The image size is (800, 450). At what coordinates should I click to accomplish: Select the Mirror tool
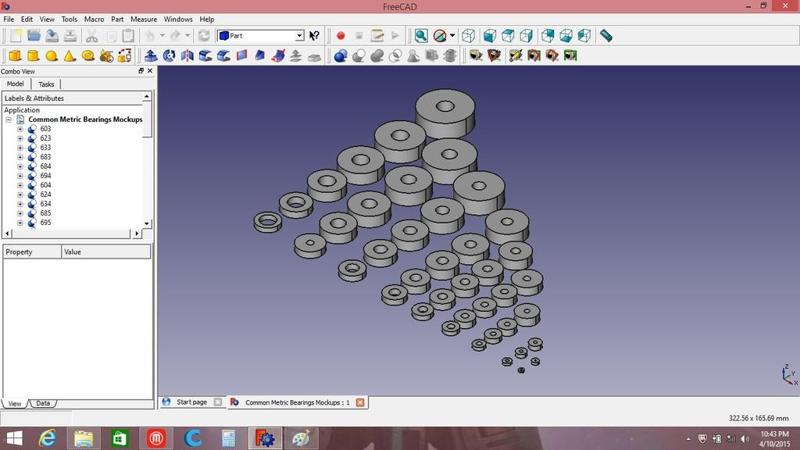tap(187, 56)
